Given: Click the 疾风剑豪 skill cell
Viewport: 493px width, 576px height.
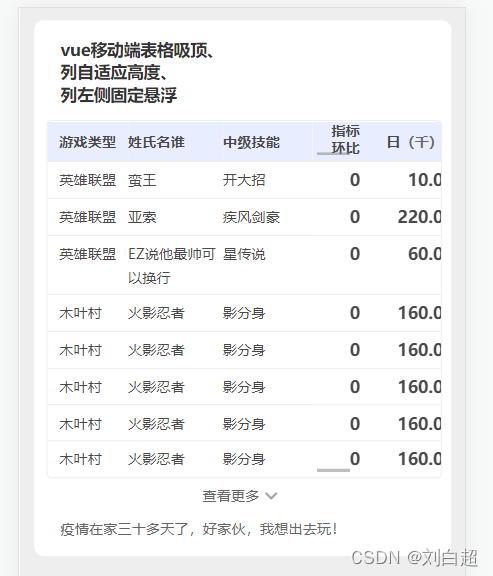Looking at the screenshot, I should point(251,217).
